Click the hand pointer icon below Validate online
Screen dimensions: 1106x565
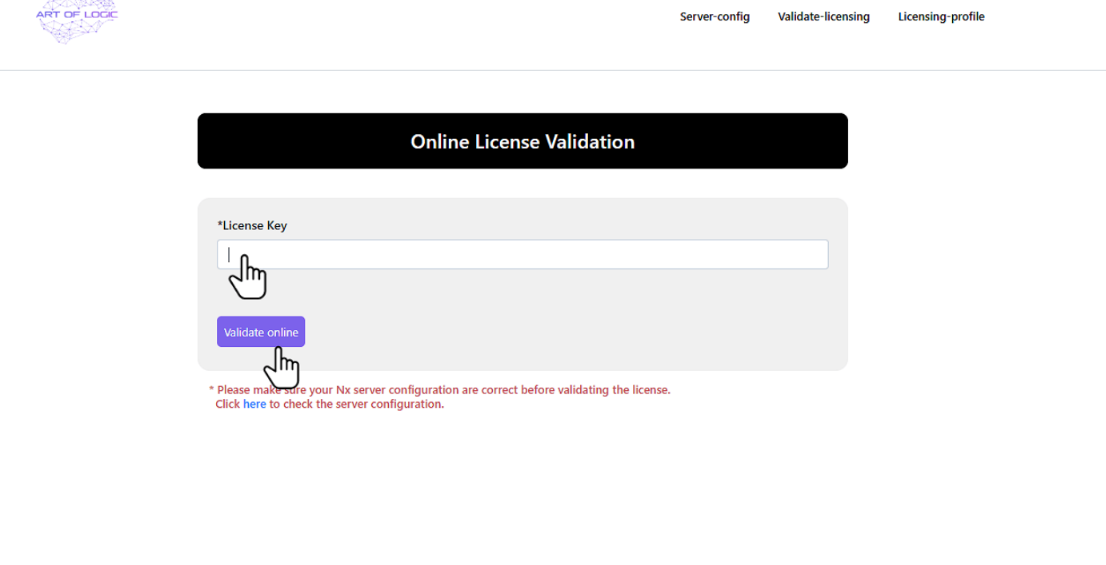pyautogui.click(x=282, y=368)
